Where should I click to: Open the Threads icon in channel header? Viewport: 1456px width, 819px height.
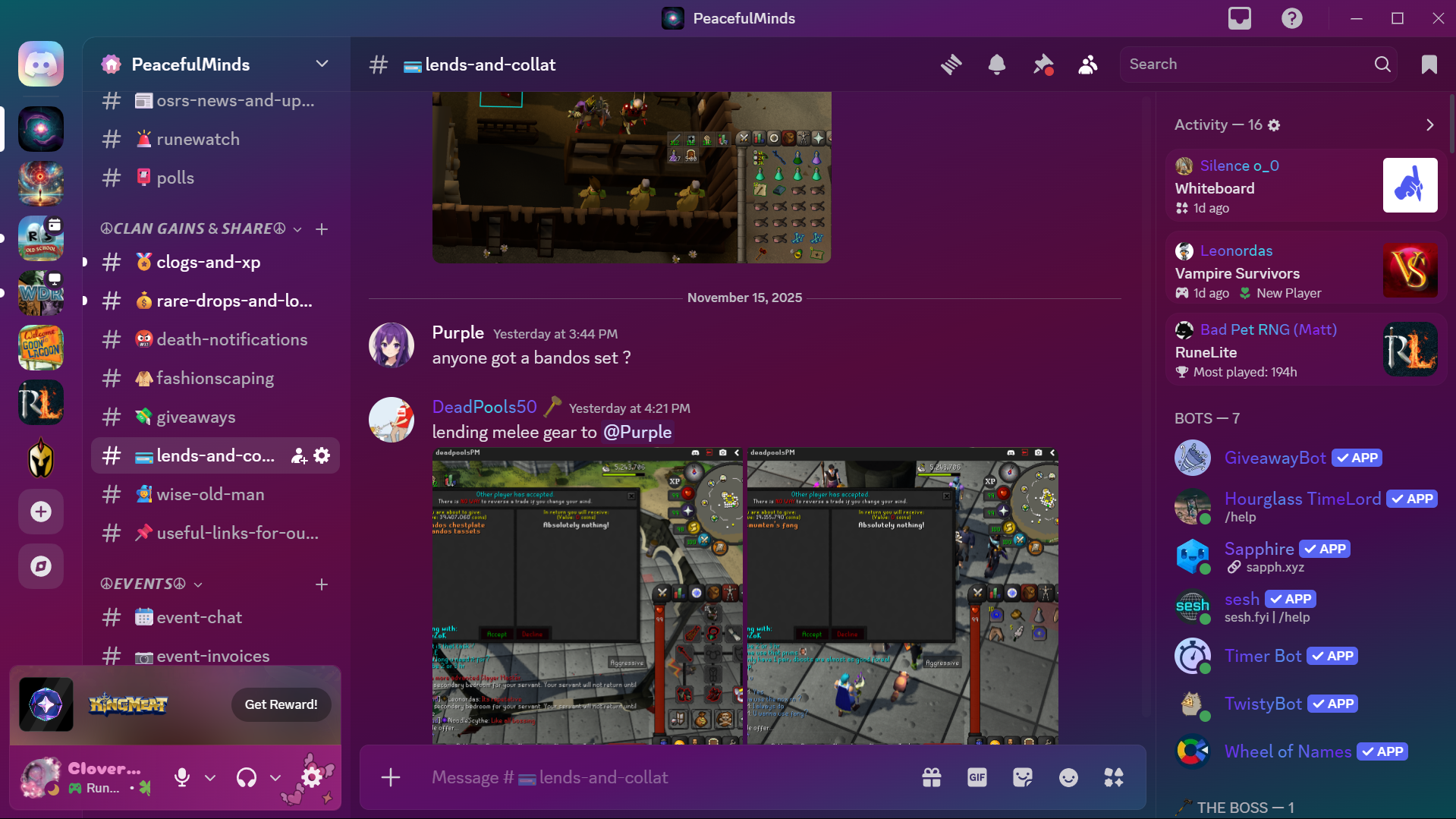951,65
